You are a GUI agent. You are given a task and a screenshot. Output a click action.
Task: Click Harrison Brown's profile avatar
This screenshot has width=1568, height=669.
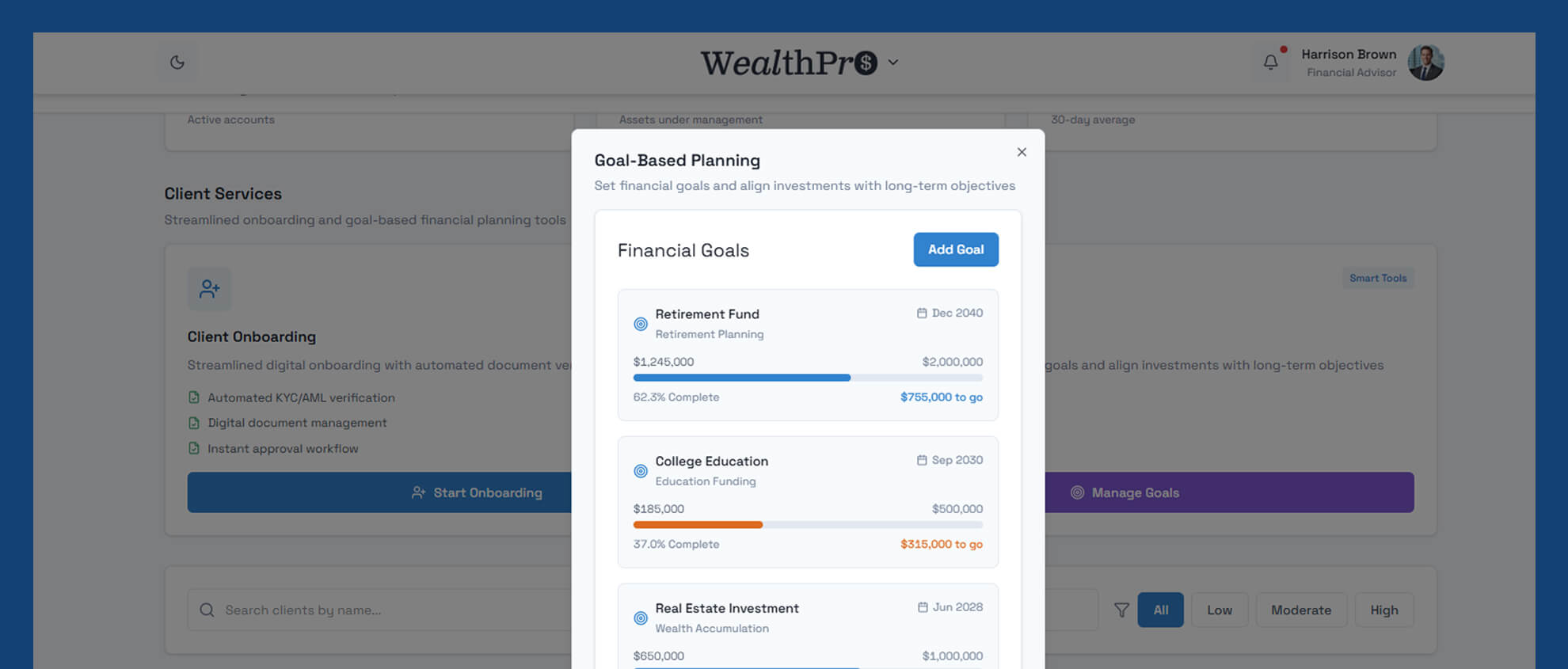click(1425, 63)
